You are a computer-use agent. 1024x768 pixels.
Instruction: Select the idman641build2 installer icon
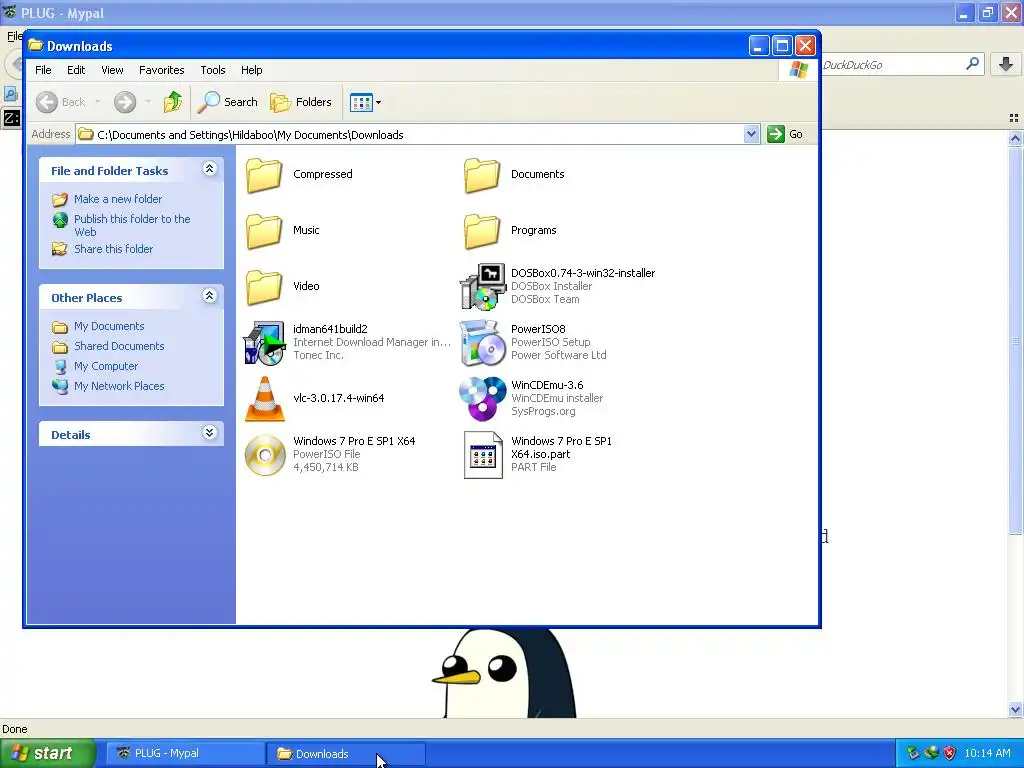click(264, 343)
